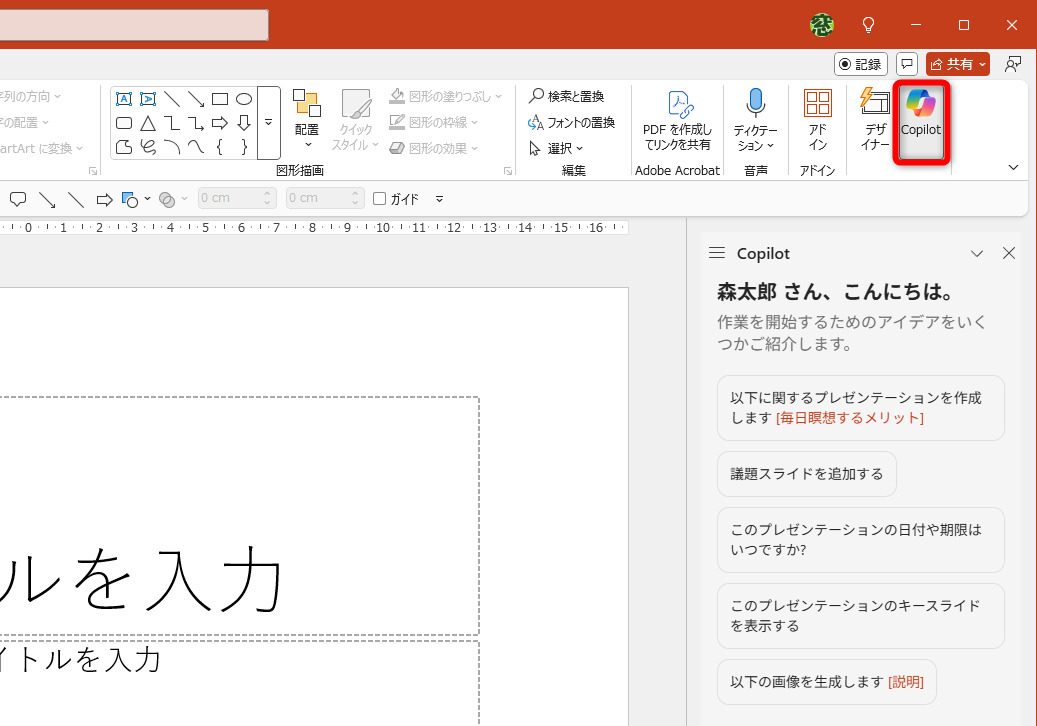Image resolution: width=1037 pixels, height=726 pixels.
Task: Select the 記録 (Record) option
Action: click(859, 63)
